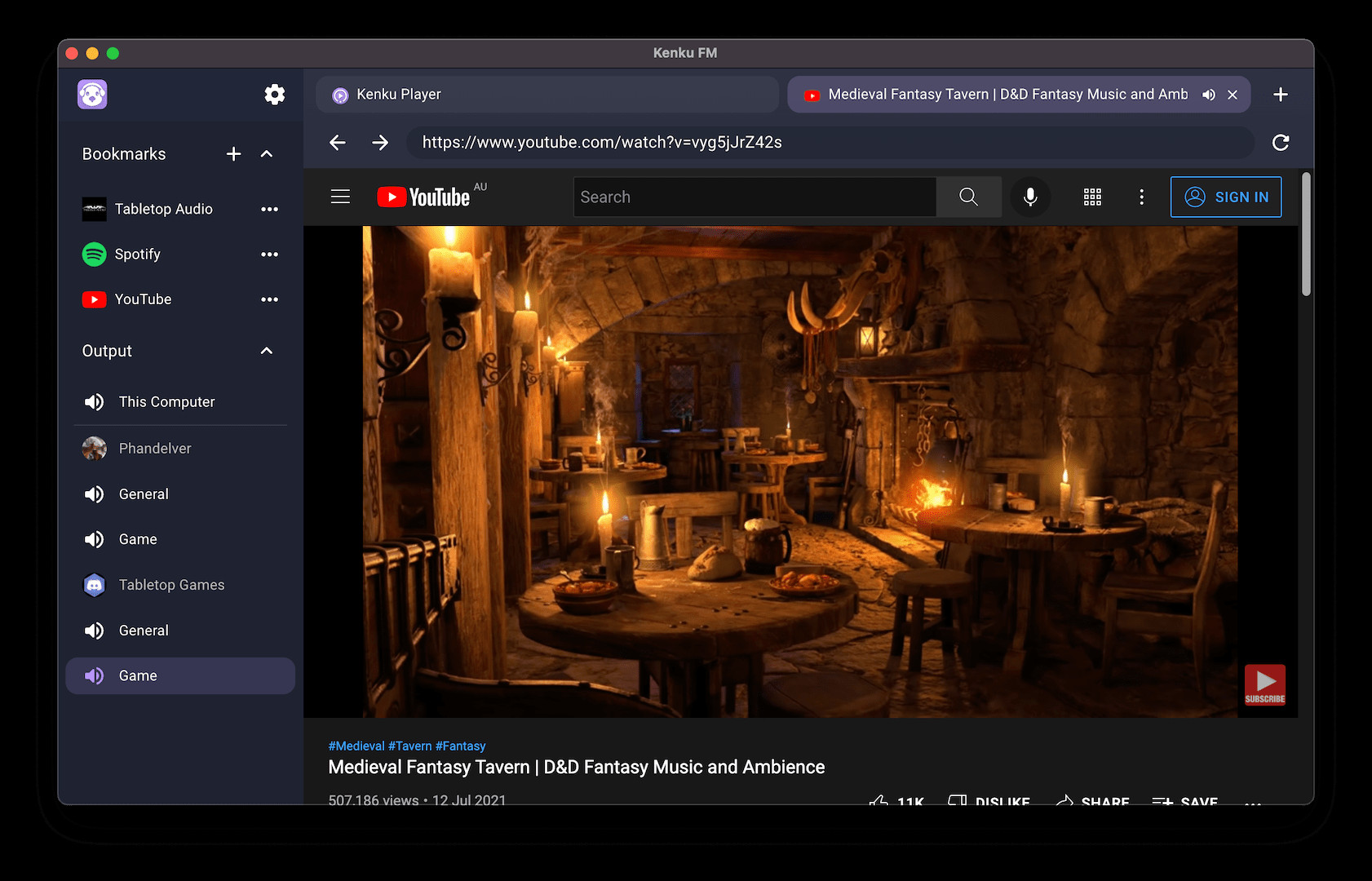
Task: Click YouTube voice search microphone
Action: [1030, 197]
